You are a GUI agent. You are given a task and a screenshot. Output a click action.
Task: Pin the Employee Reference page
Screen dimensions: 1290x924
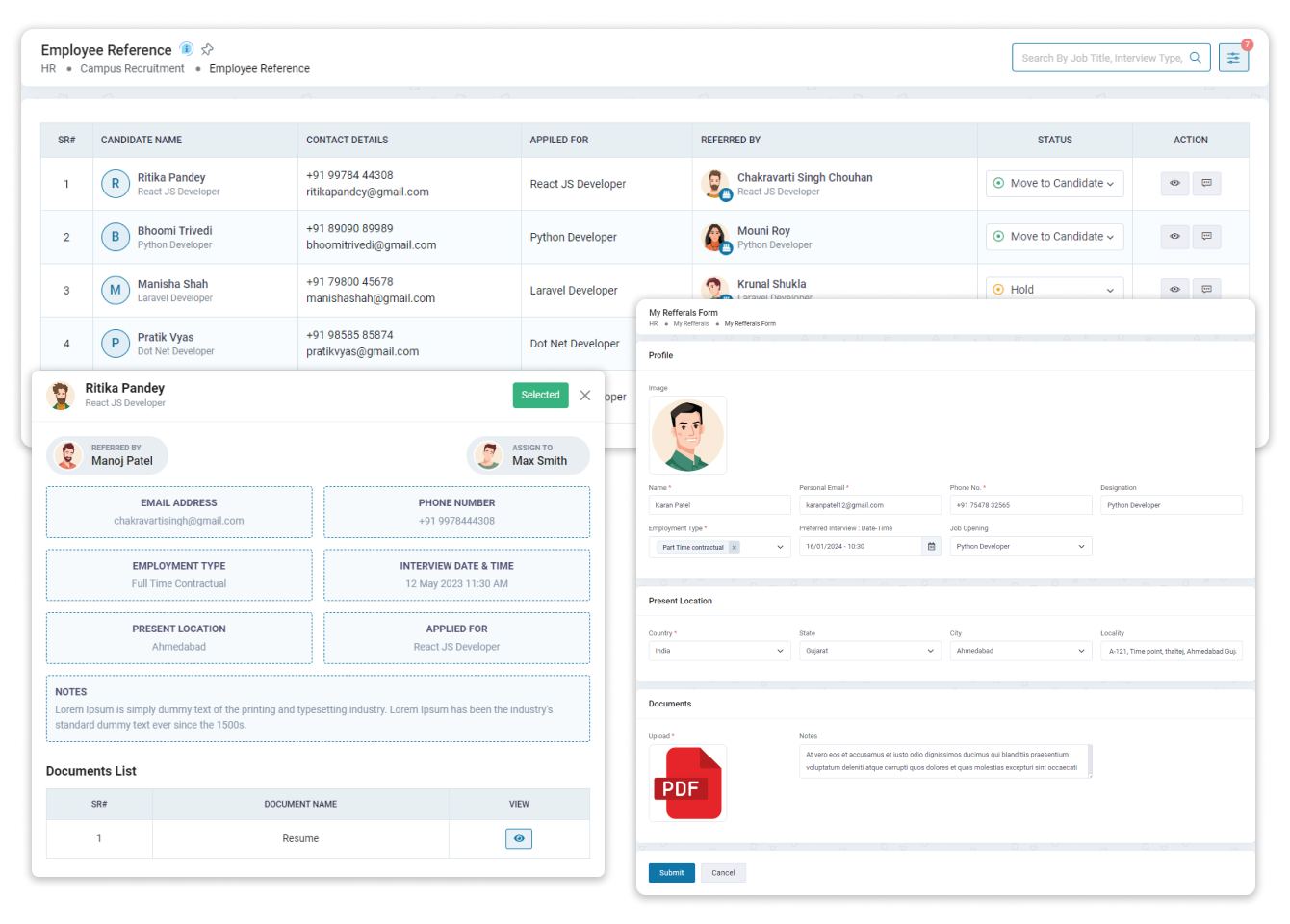(207, 49)
